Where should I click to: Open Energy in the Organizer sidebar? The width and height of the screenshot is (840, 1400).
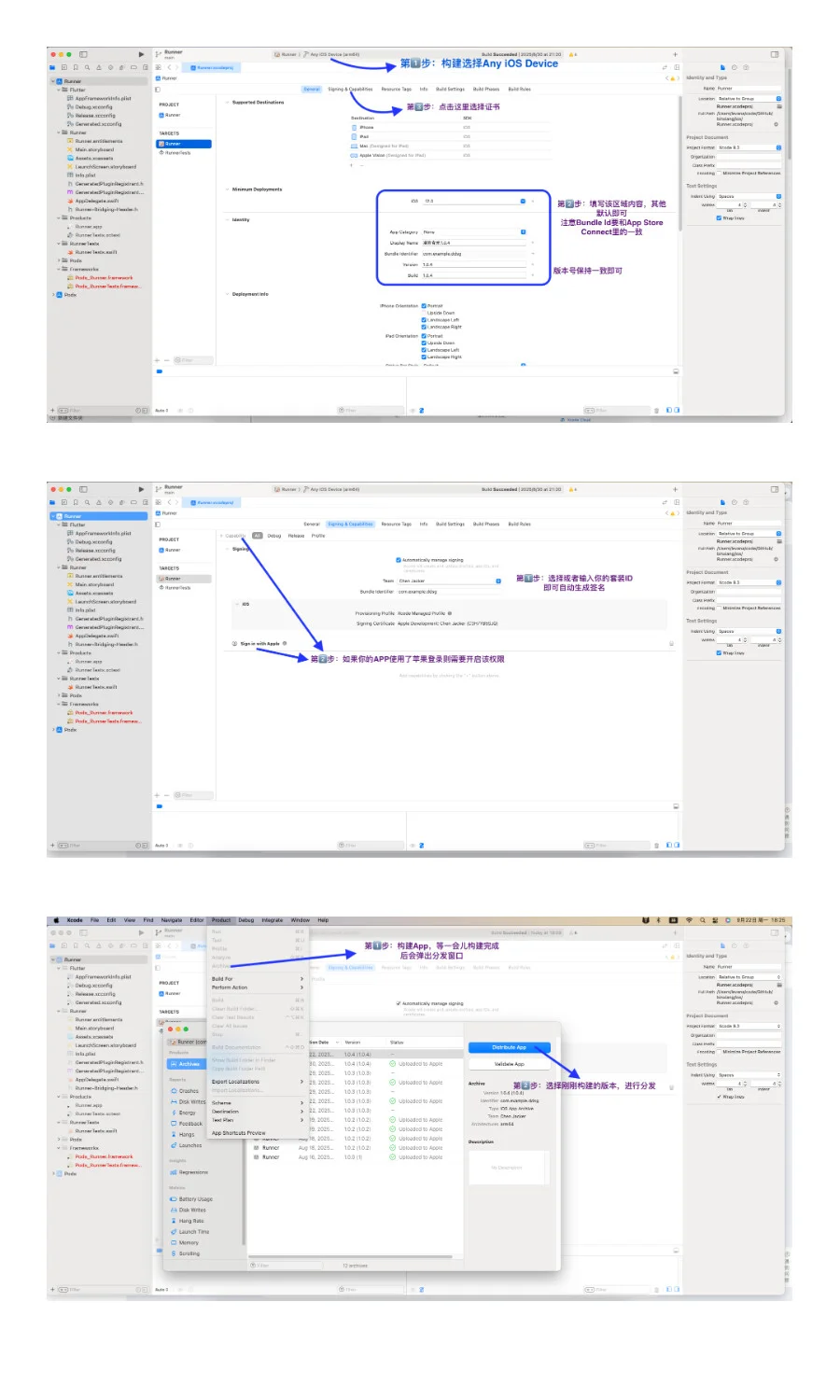(x=184, y=1113)
